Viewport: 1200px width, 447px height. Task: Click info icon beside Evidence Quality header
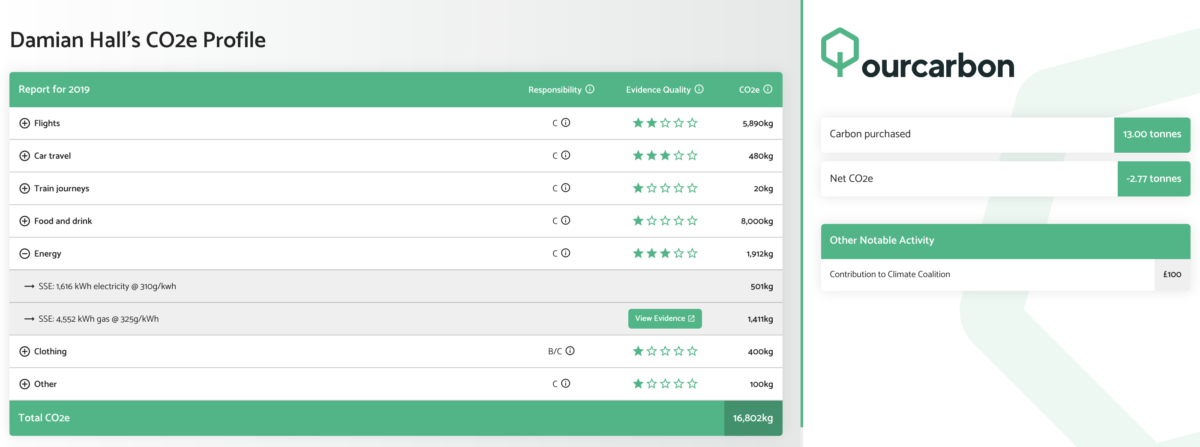(699, 89)
